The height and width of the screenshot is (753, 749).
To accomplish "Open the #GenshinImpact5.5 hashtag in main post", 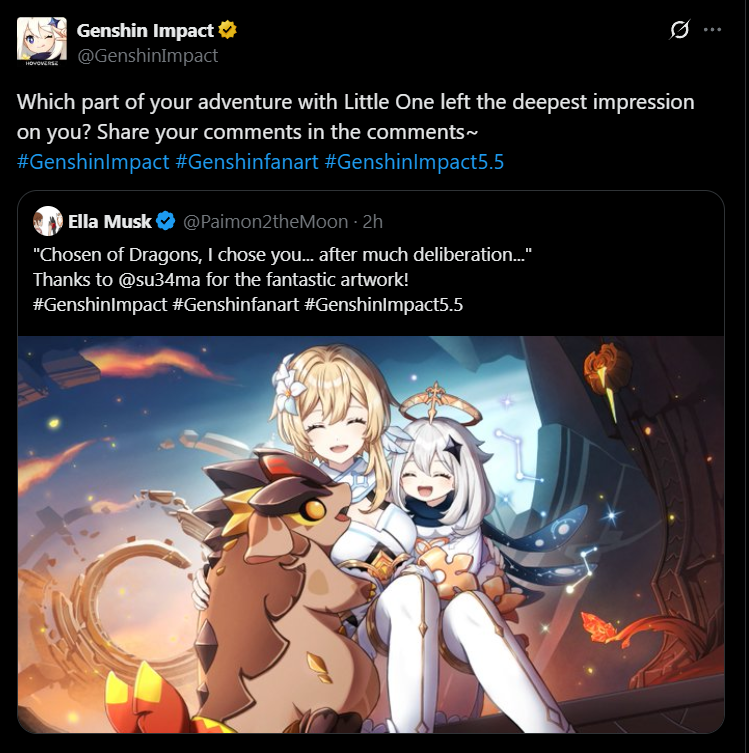I will (414, 162).
